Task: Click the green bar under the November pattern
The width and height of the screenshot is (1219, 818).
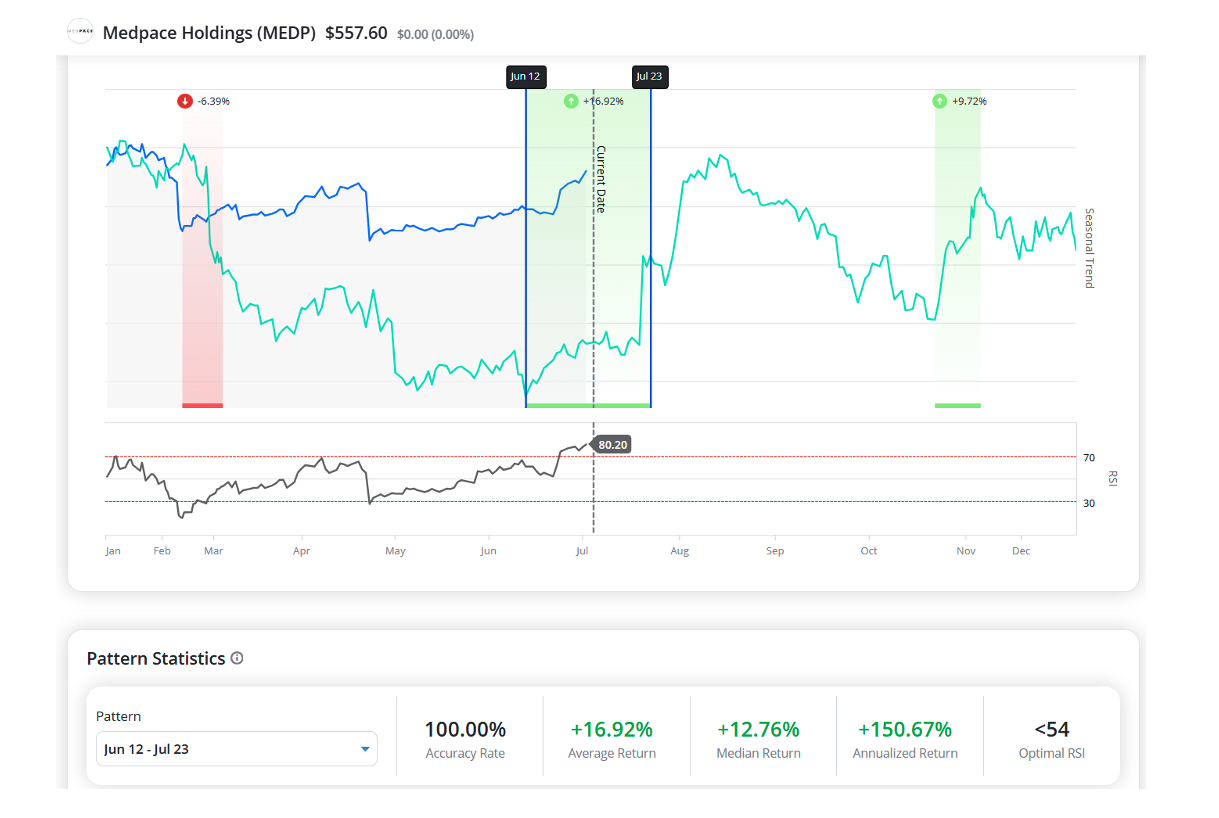Action: (958, 405)
